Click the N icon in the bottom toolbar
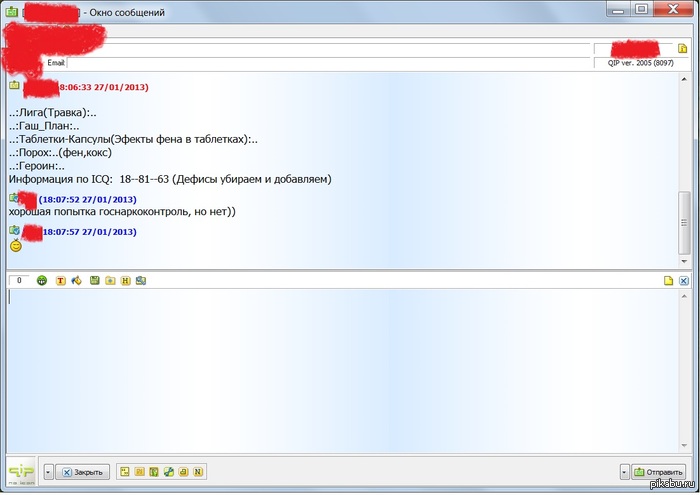700x495 pixels. coord(198,472)
